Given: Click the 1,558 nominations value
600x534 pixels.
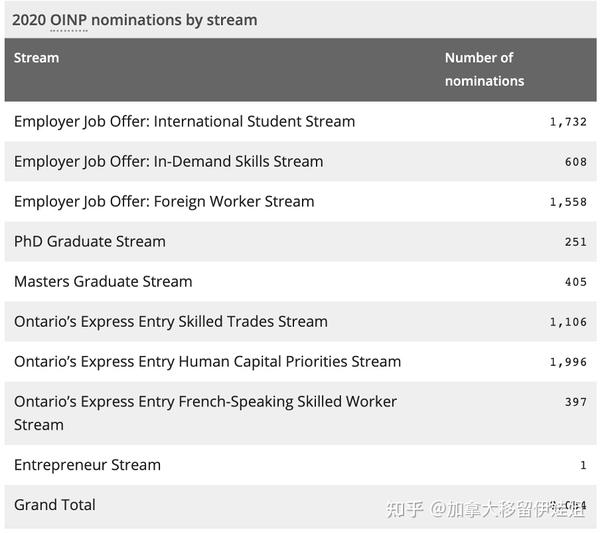Looking at the screenshot, I should [568, 202].
